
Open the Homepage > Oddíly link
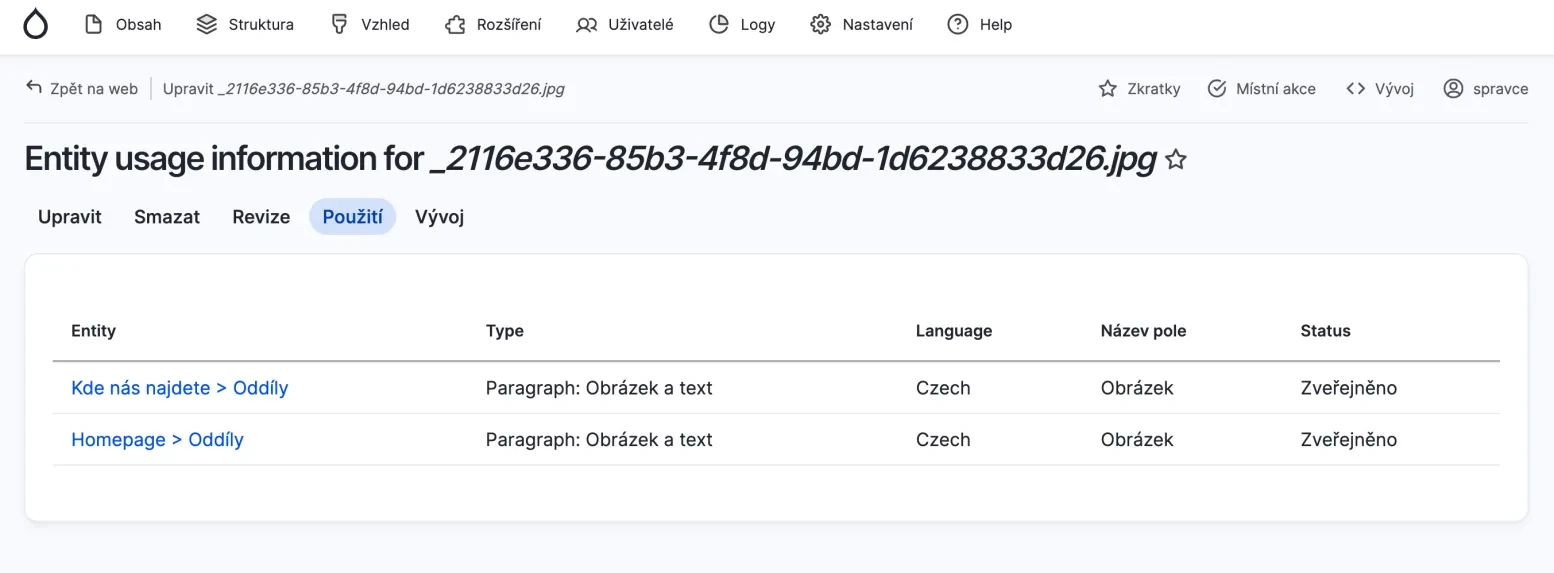point(157,439)
